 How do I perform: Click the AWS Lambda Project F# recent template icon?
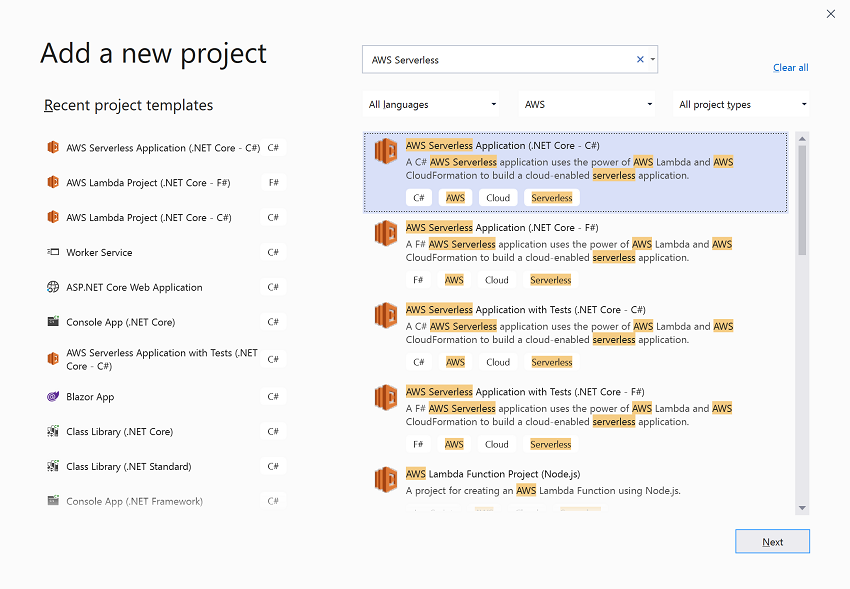(x=53, y=183)
